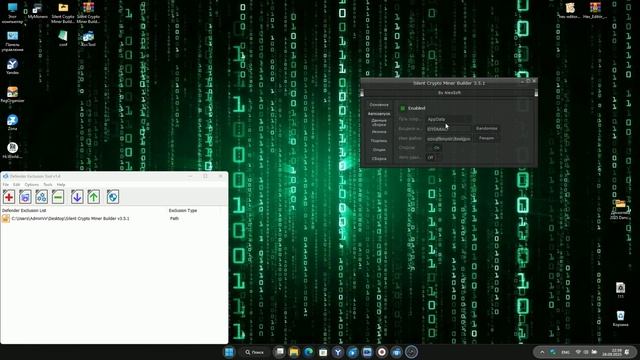Click the Рандом button beside the file name field
640x360 pixels.
tap(487, 138)
